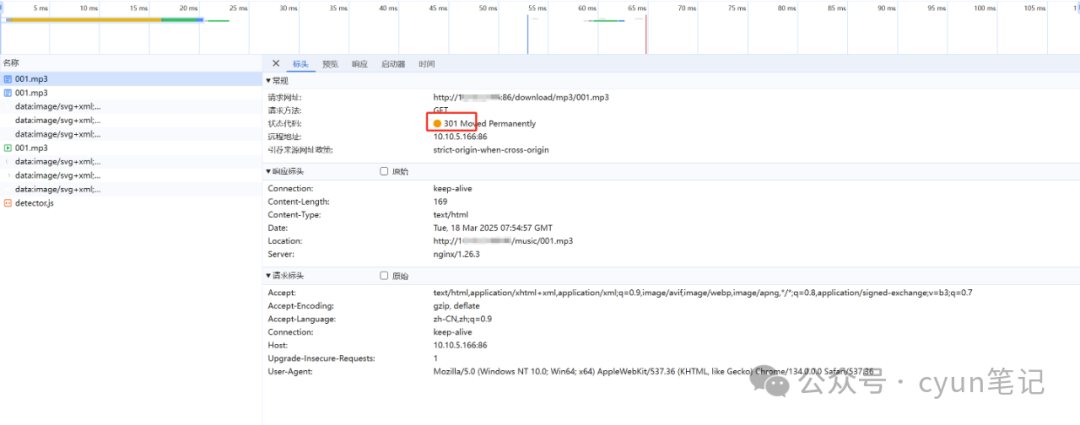
Task: Click the green request bar near 60 ms
Action: click(604, 21)
